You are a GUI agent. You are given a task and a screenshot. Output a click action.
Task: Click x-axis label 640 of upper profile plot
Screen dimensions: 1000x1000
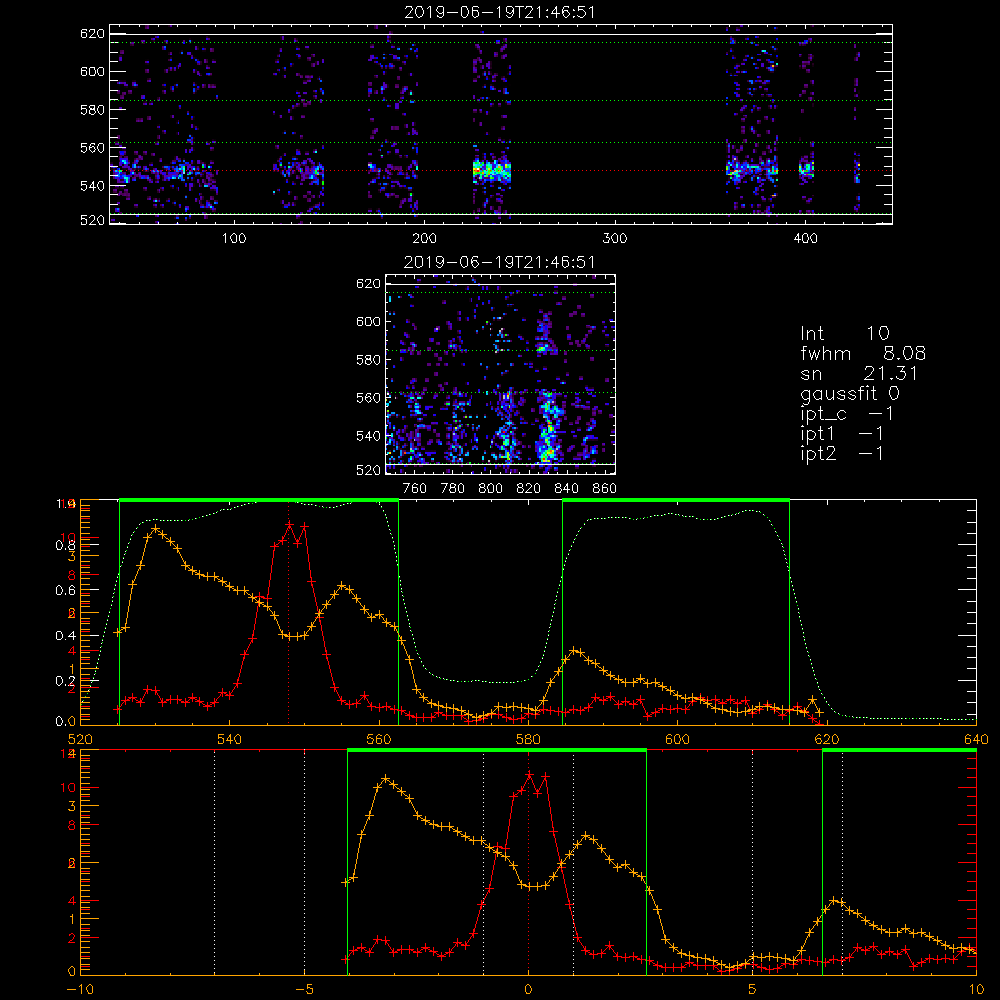tap(976, 739)
